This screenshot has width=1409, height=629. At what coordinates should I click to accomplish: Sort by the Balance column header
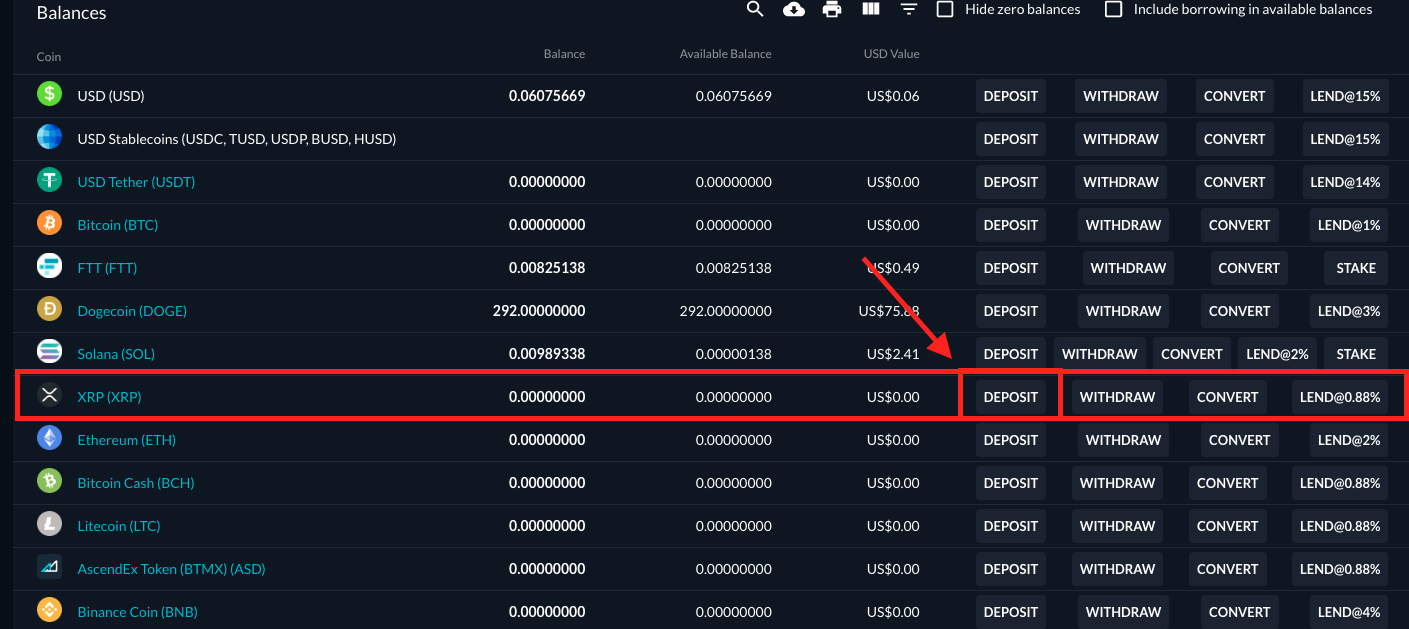(x=564, y=54)
